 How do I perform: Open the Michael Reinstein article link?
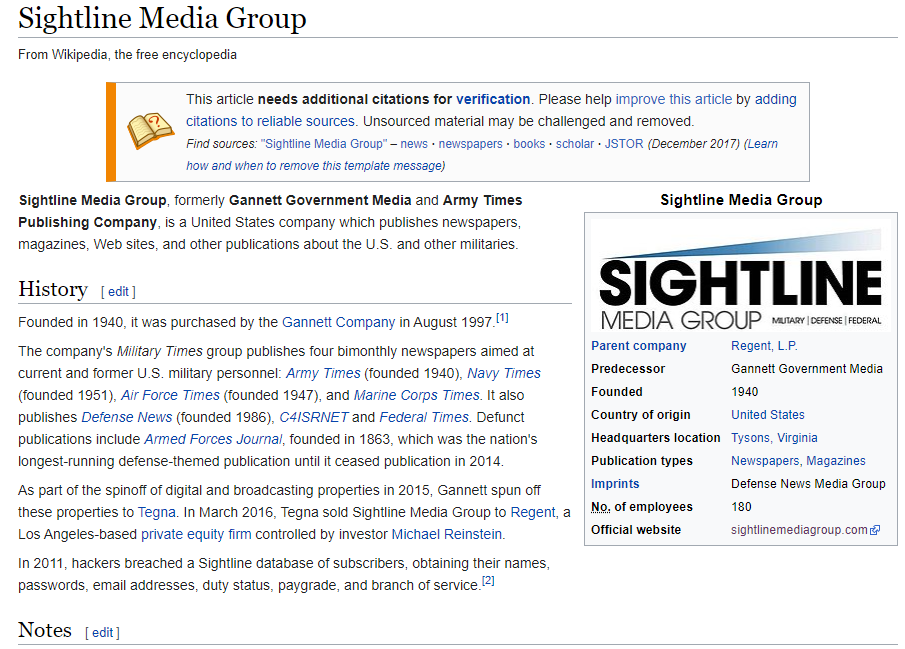pos(447,535)
